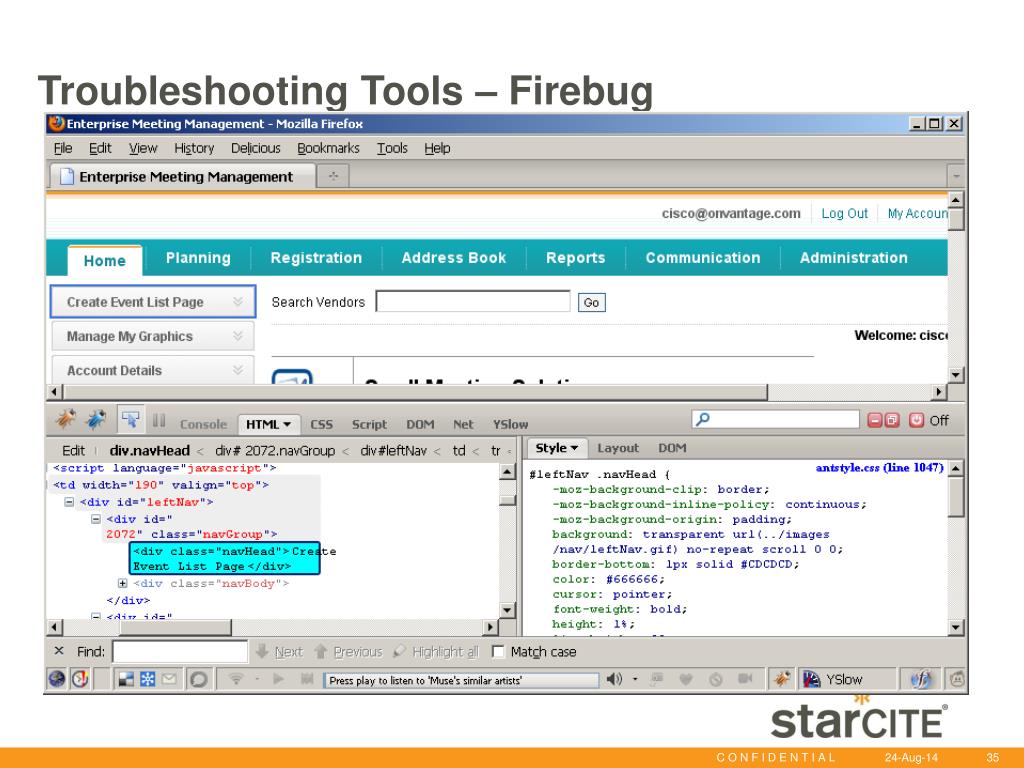The image size is (1024, 768).
Task: Click the speech bubble status bar icon
Action: point(199,679)
